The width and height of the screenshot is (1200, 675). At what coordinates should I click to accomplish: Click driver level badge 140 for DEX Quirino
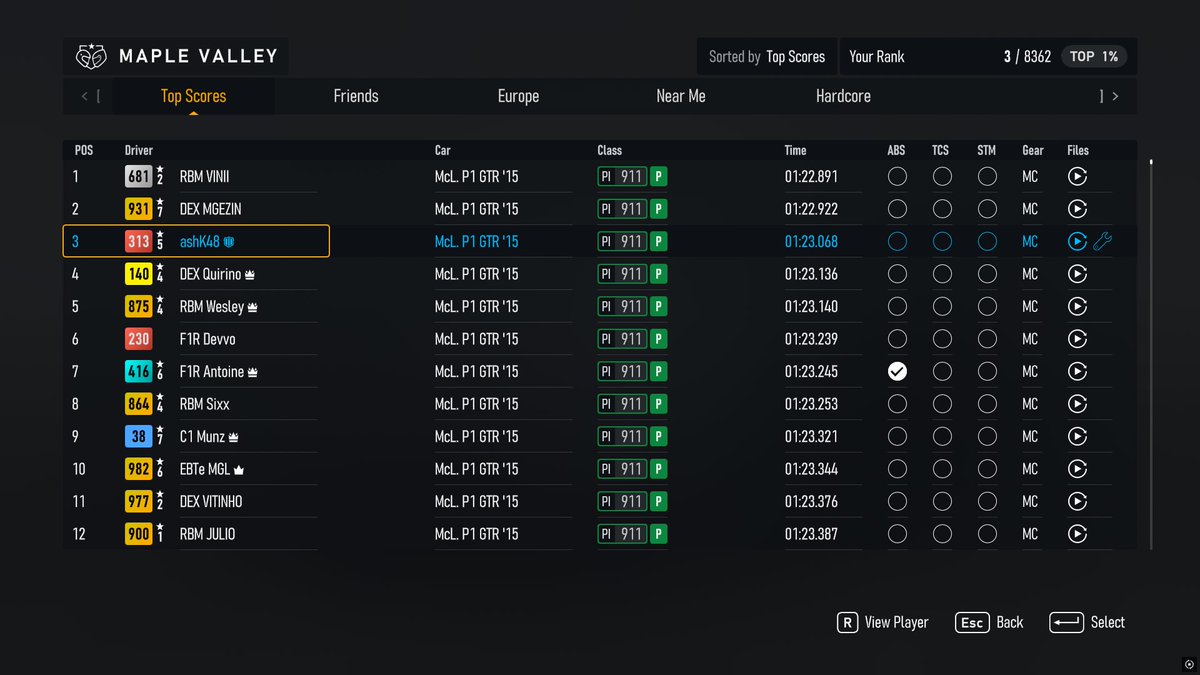[x=138, y=274]
